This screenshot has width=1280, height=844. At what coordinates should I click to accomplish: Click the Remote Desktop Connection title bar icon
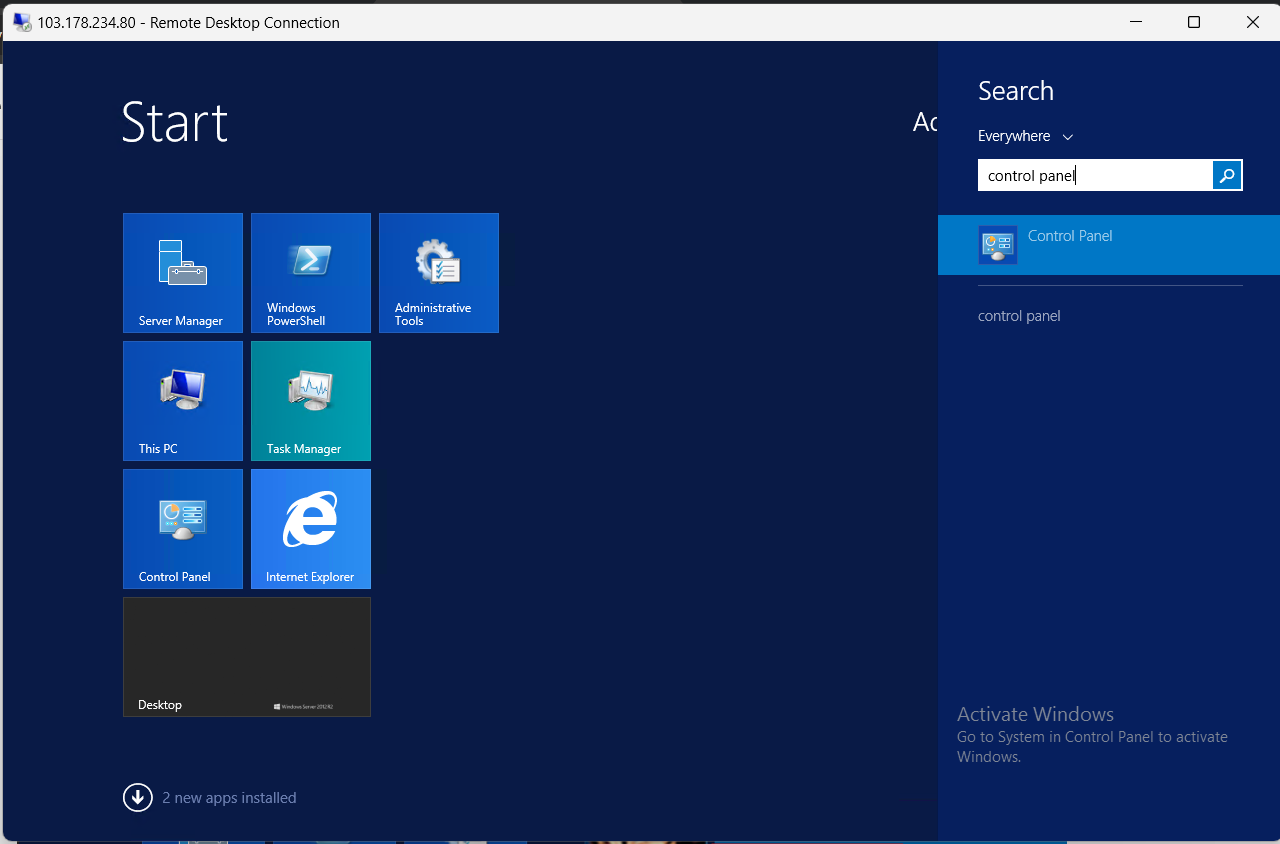[22, 22]
